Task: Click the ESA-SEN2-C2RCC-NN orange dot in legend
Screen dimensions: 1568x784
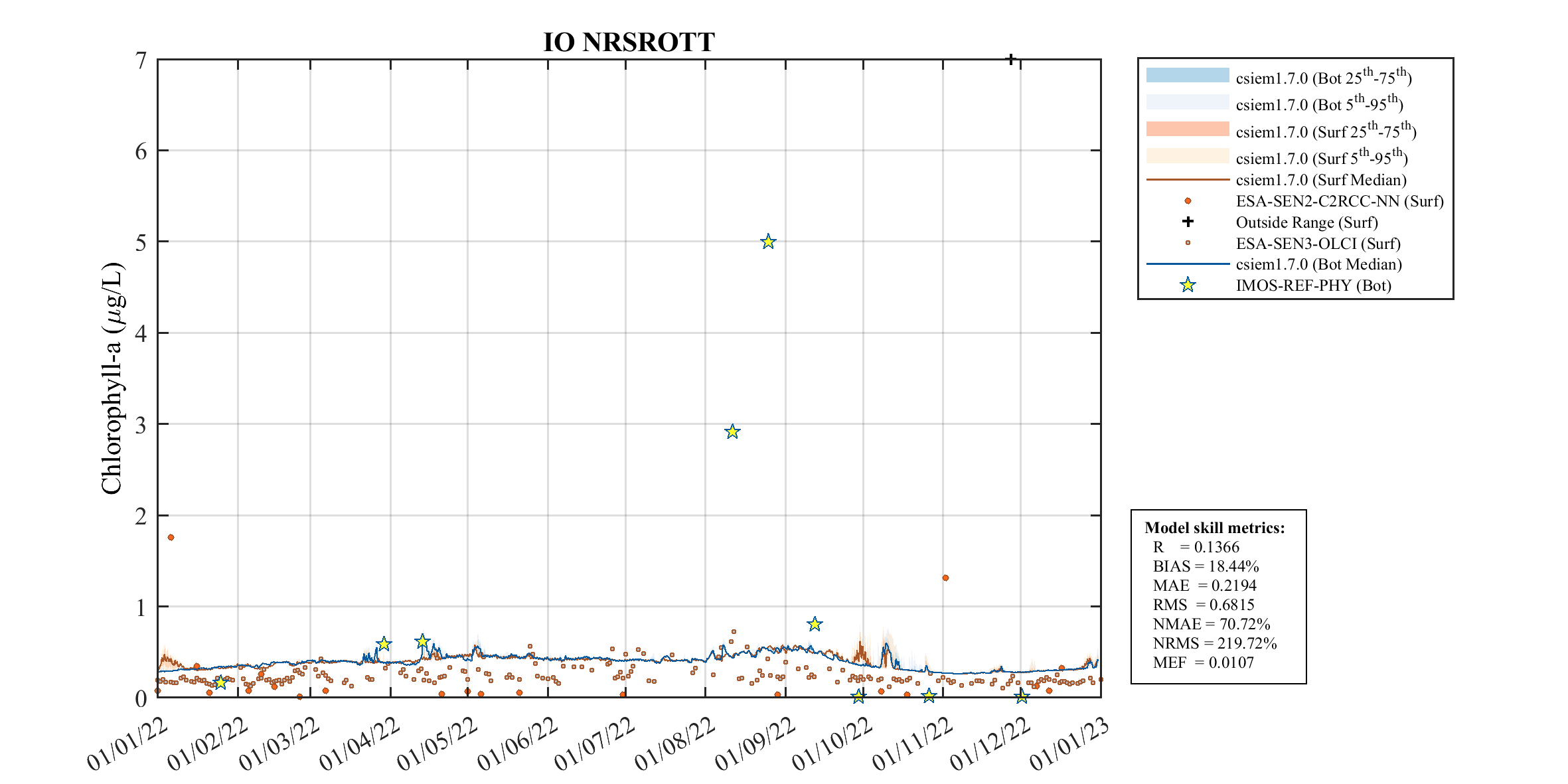Action: click(1188, 200)
